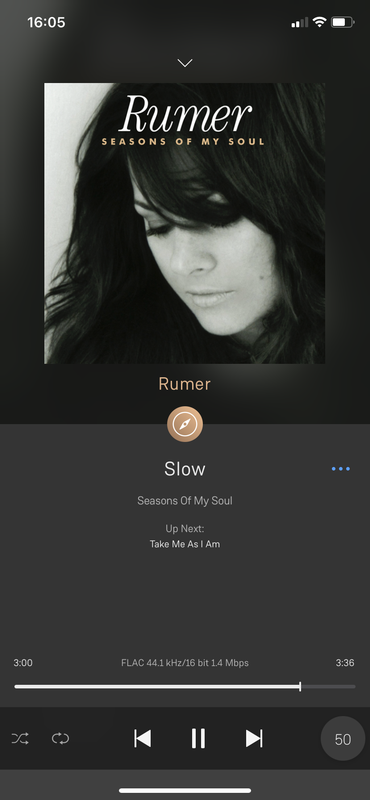370x800 pixels.
Task: Open the three-dot more options menu
Action: (341, 469)
